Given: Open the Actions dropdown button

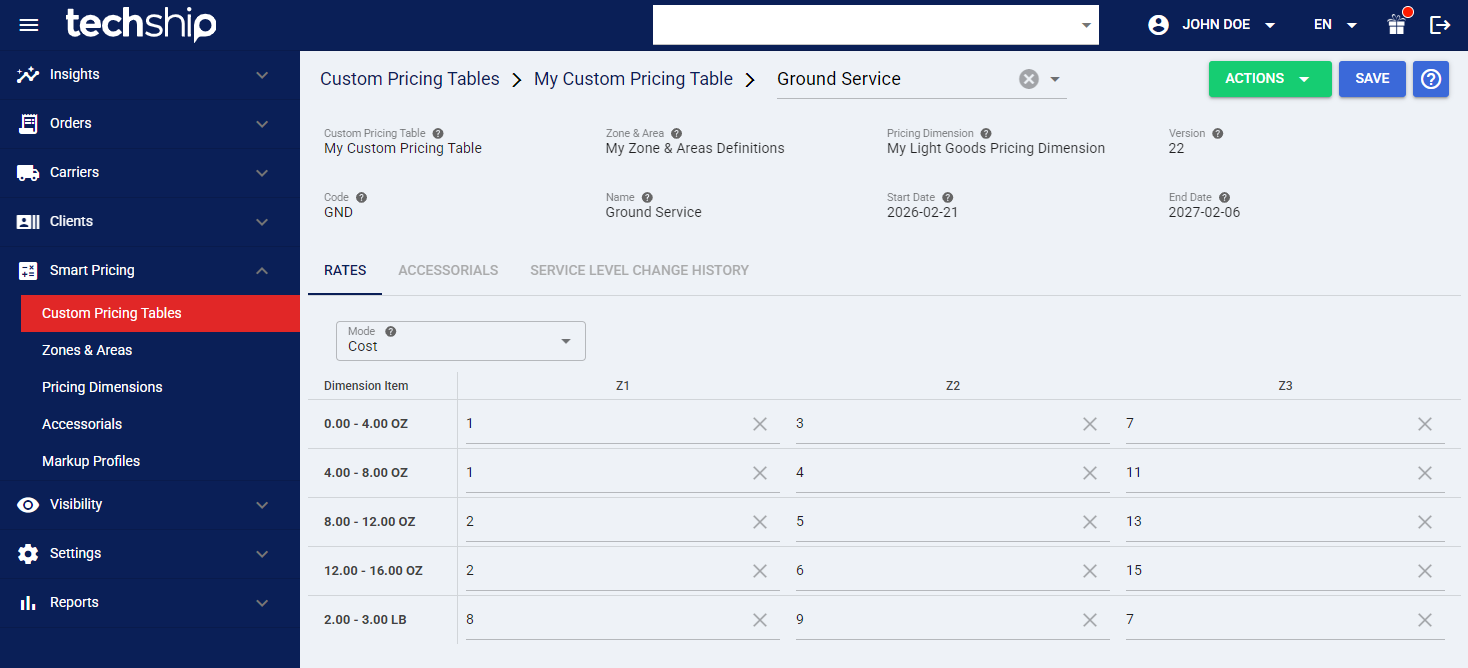Looking at the screenshot, I should tap(1270, 79).
